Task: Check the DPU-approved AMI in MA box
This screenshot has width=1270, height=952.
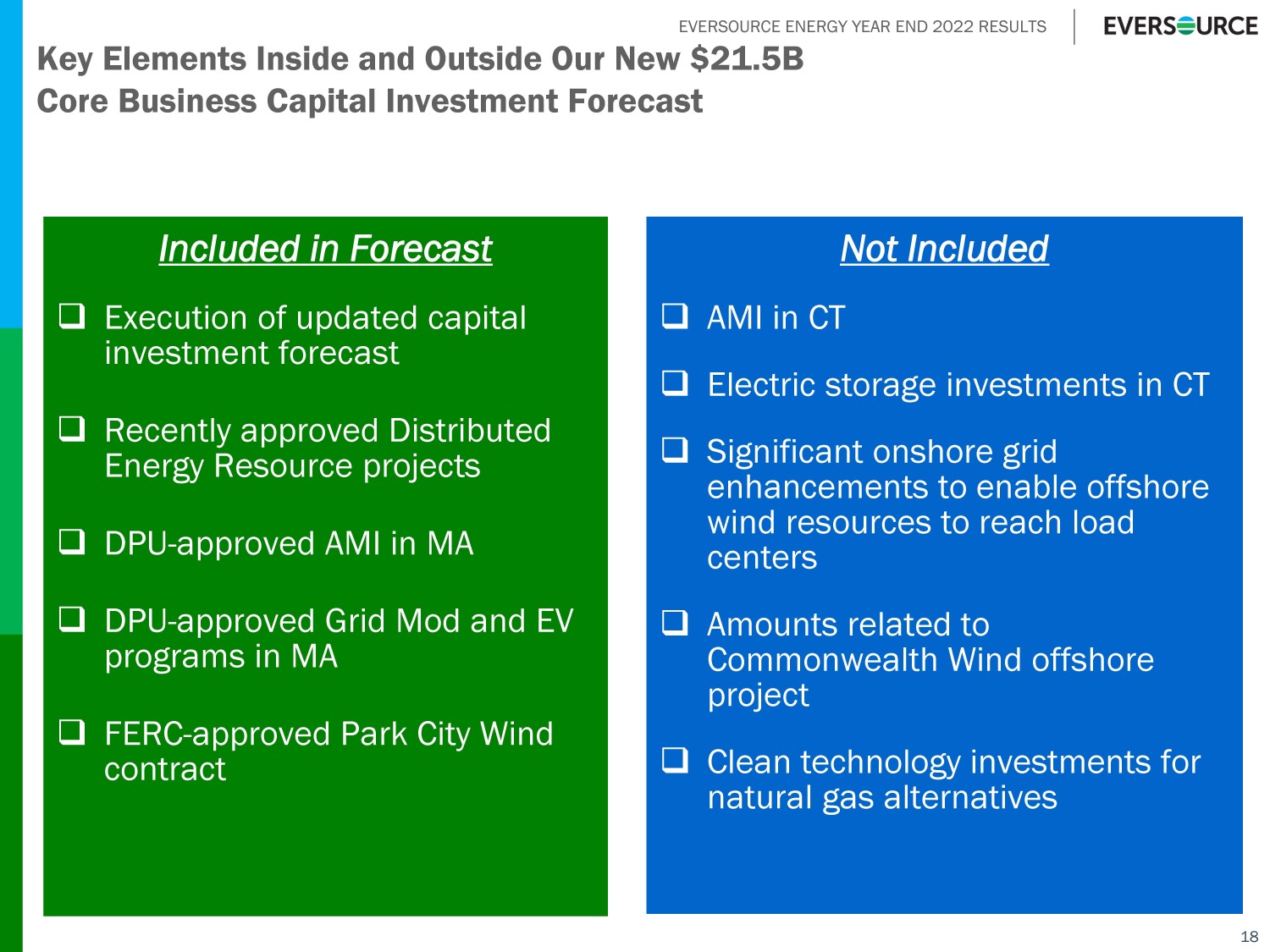Action: (x=72, y=542)
